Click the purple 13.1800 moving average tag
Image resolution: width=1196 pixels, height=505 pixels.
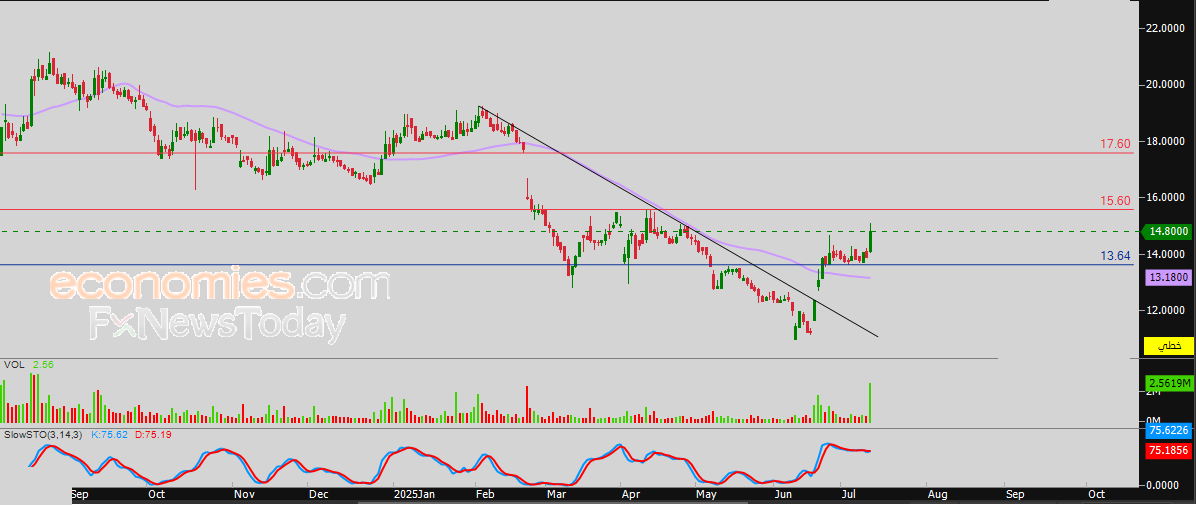1167,279
